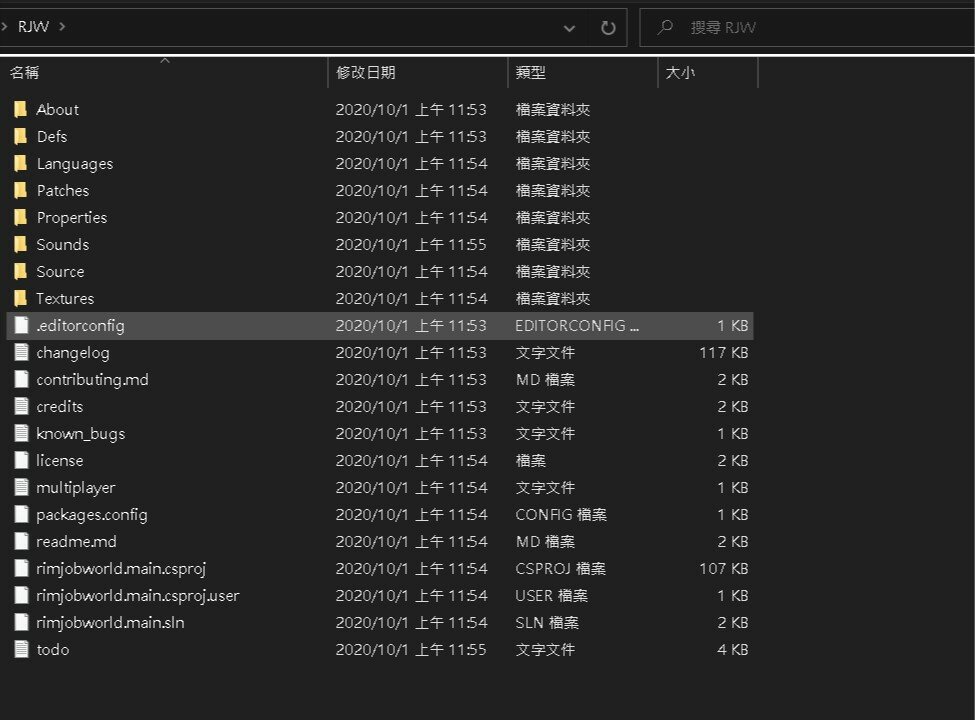Click the CONFIG 檔案 type cell
Image resolution: width=975 pixels, height=720 pixels.
[x=561, y=515]
